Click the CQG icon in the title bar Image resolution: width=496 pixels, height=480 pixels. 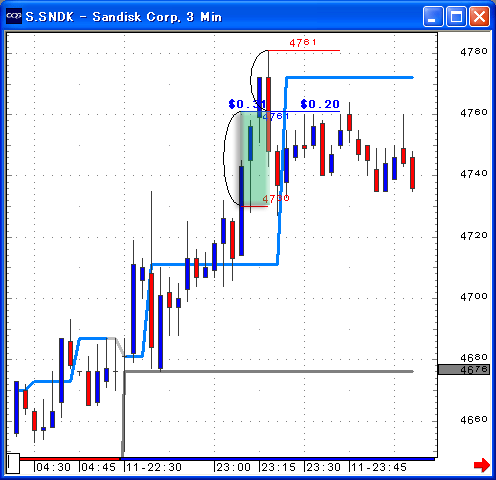coord(14,16)
